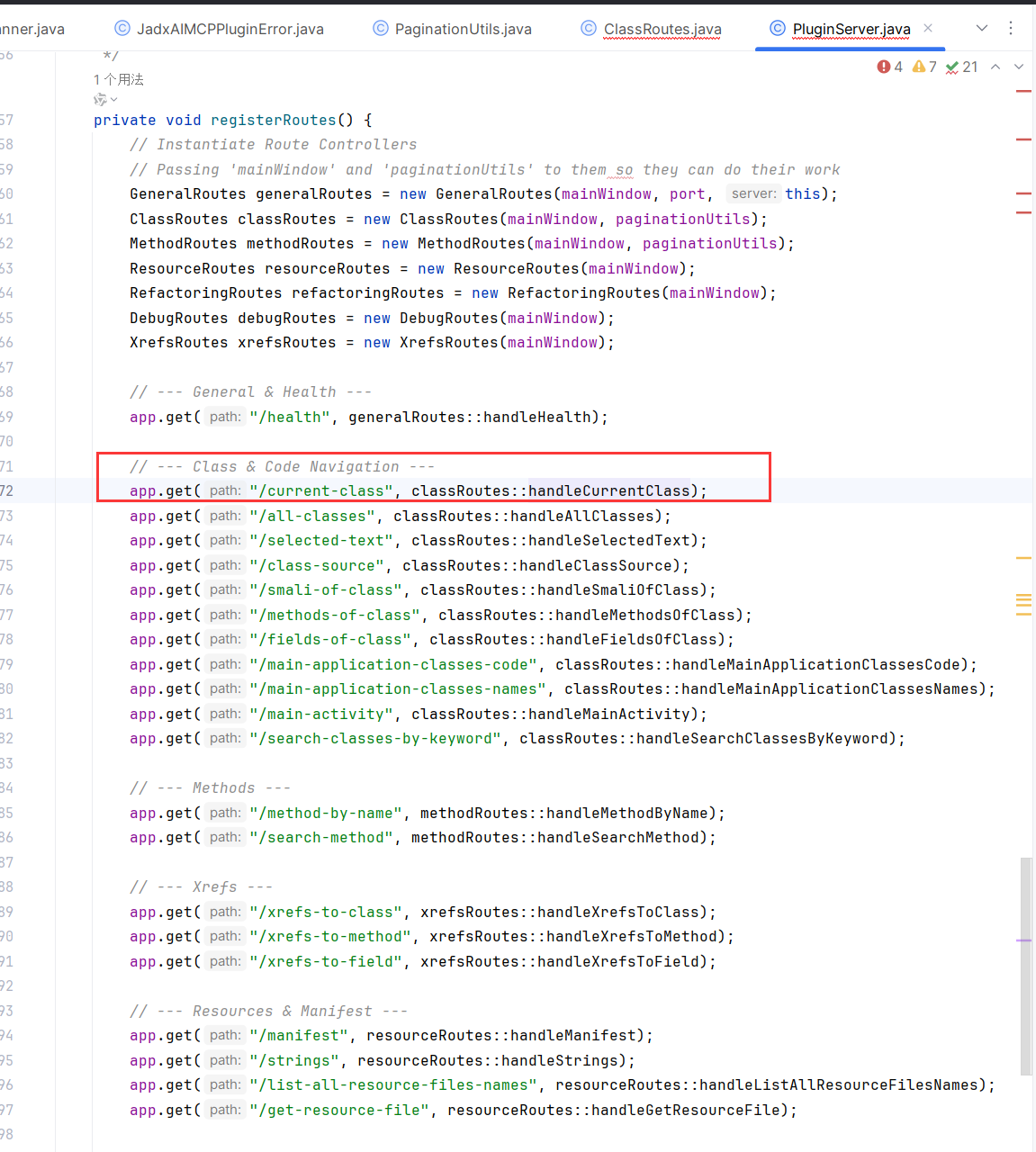Expand the hidden tabs dropdown chevron

click(982, 29)
